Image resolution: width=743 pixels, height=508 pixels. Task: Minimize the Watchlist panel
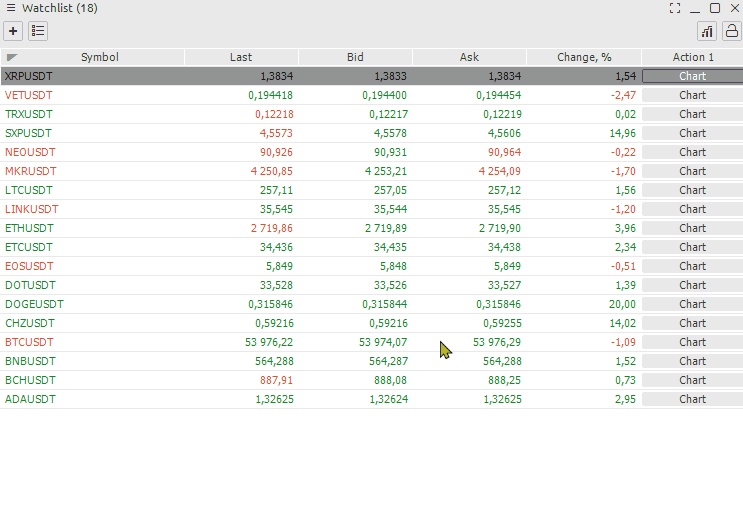click(695, 8)
